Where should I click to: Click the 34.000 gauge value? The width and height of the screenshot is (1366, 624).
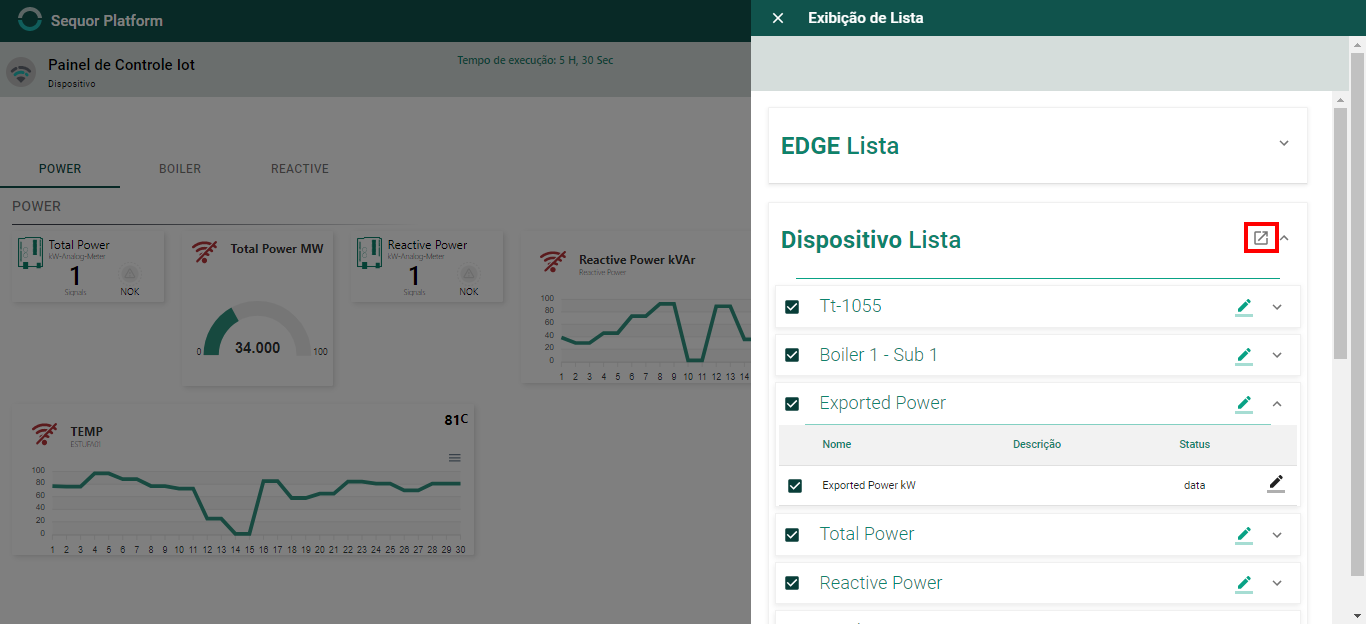coord(257,348)
